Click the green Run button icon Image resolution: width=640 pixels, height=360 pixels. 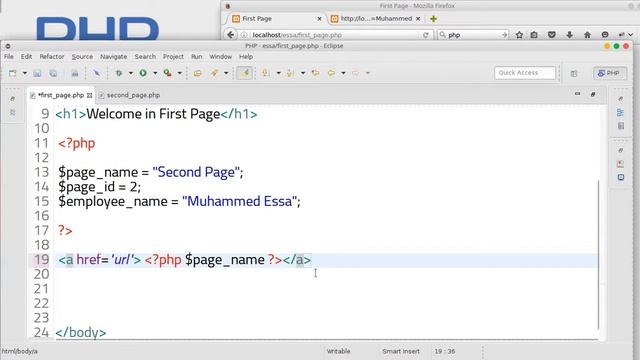(x=143, y=73)
